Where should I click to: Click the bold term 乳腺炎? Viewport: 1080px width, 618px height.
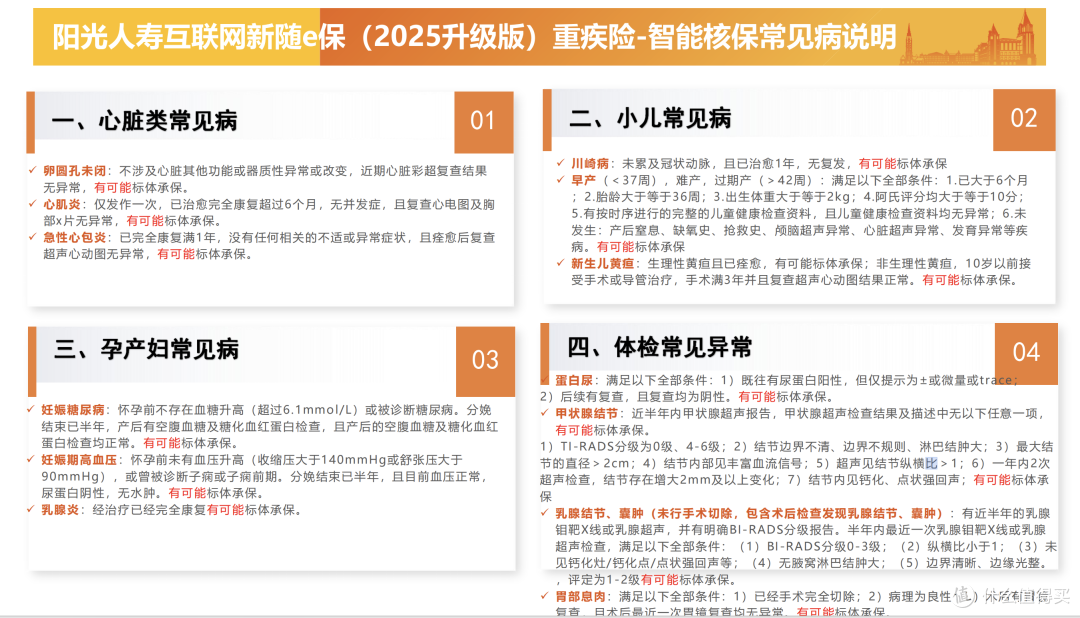(x=61, y=511)
